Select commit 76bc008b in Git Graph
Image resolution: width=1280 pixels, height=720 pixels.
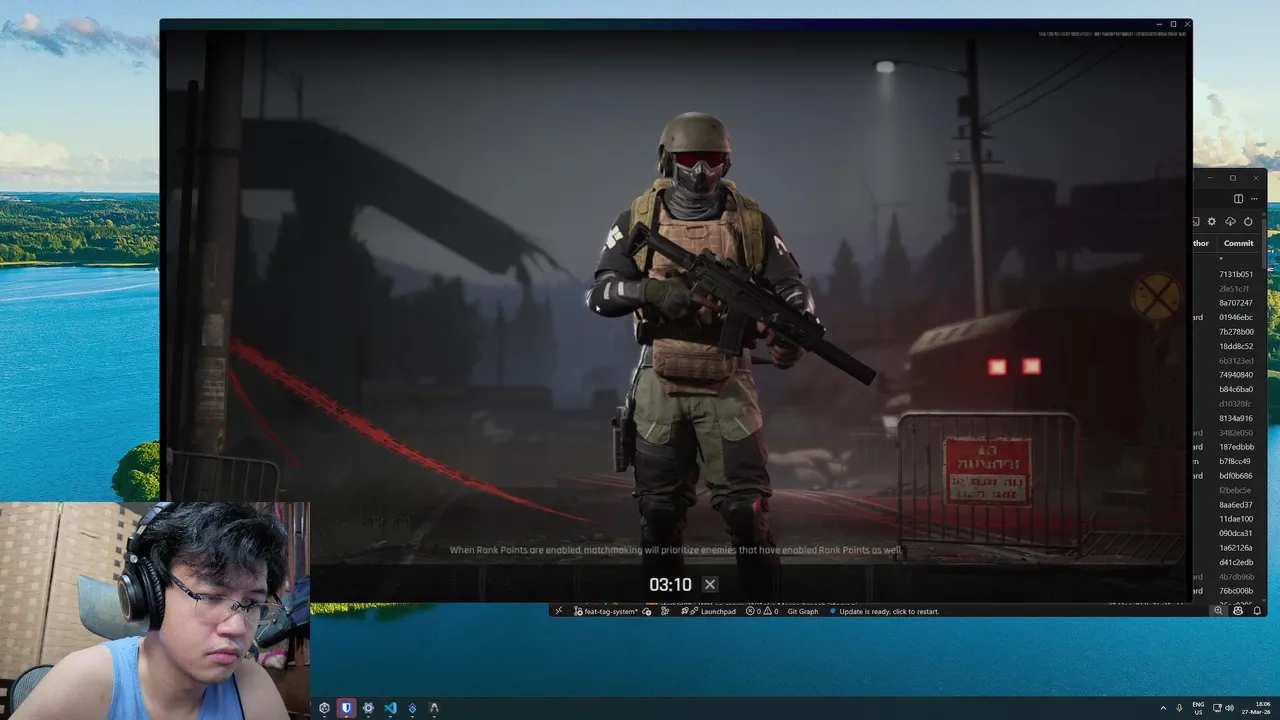pyautogui.click(x=1236, y=591)
